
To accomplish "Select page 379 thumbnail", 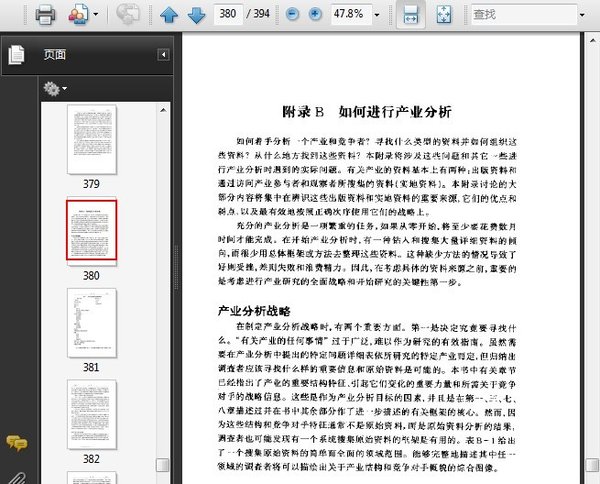I will pyautogui.click(x=92, y=139).
